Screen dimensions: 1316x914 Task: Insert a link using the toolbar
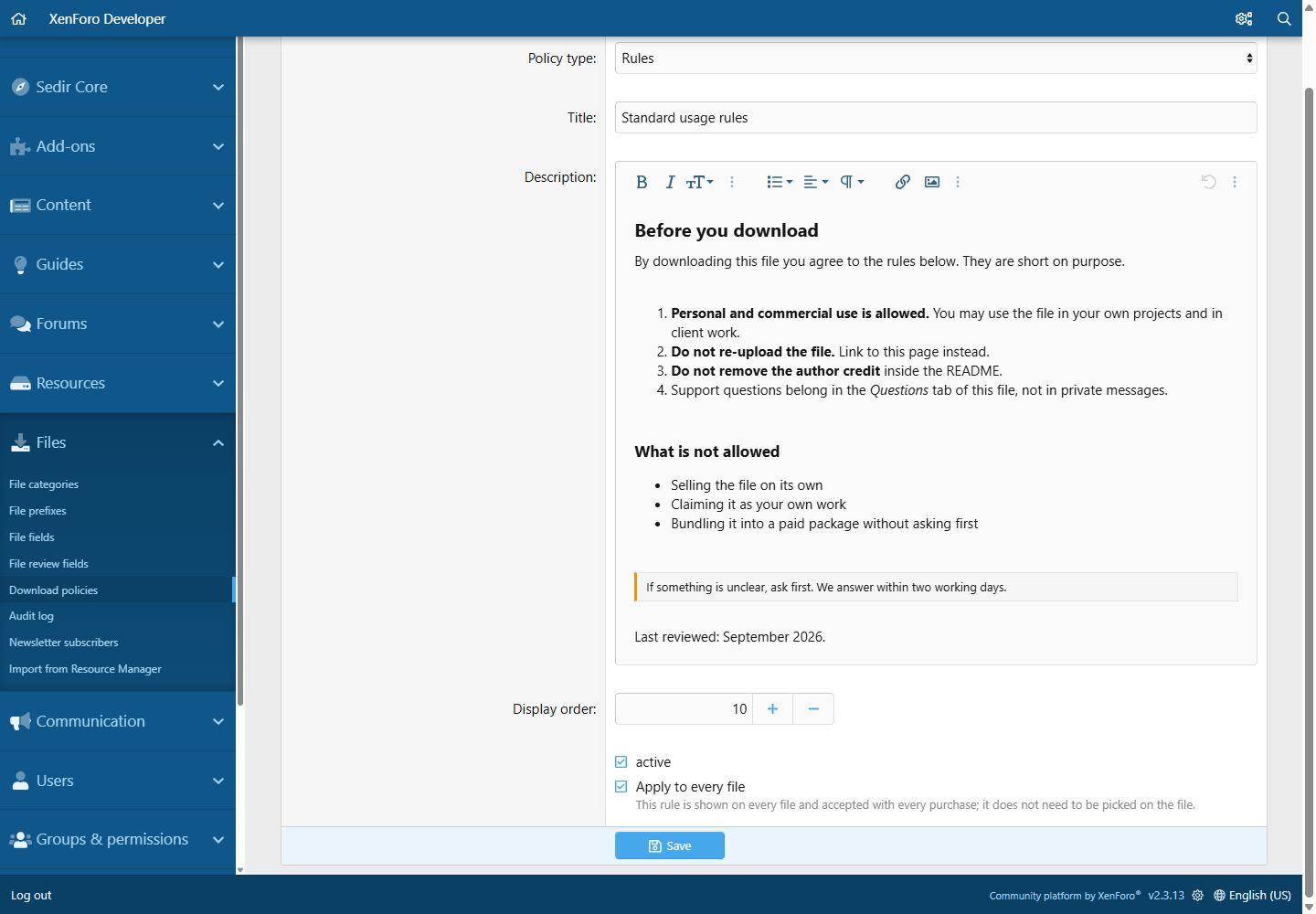click(903, 182)
